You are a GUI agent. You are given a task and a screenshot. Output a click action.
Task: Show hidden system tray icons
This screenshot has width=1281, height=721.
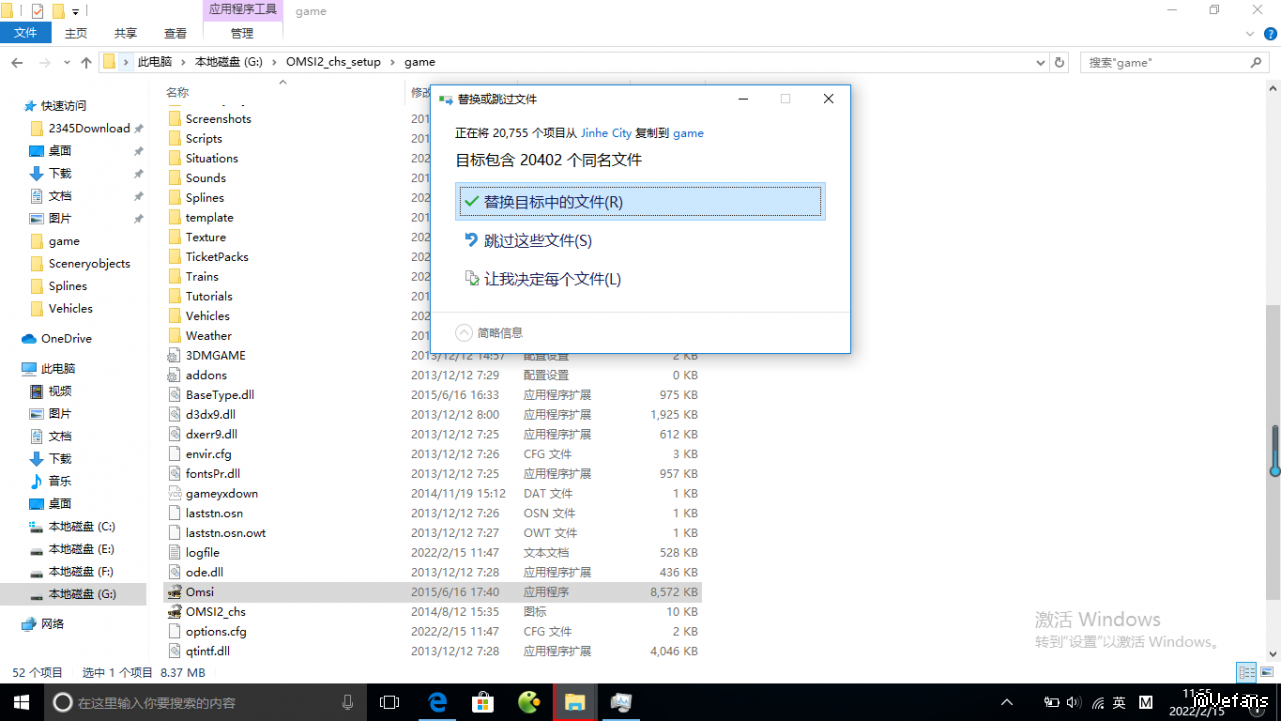pyautogui.click(x=1007, y=702)
